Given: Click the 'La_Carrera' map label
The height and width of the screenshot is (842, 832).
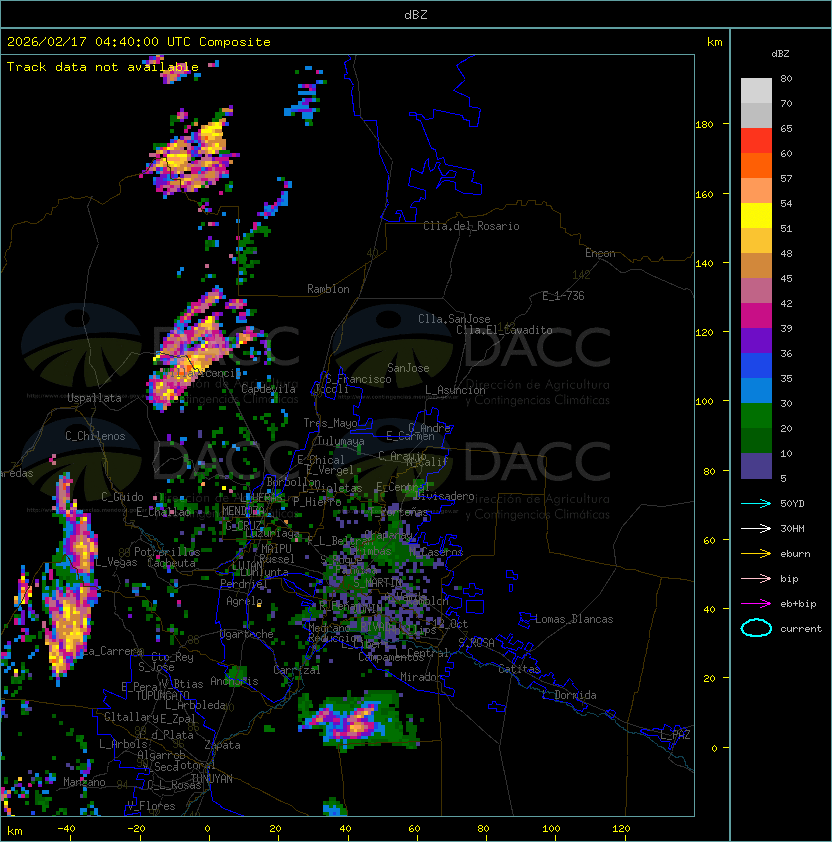Looking at the screenshot, I should pos(112,651).
